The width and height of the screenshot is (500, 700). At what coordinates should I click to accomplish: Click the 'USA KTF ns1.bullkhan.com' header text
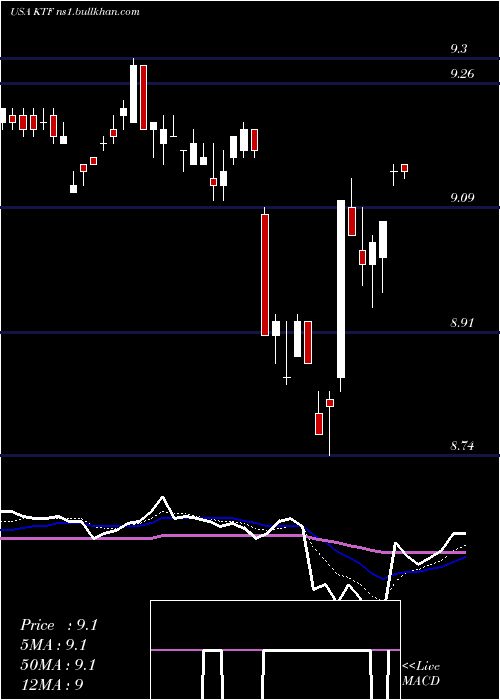tap(75, 12)
